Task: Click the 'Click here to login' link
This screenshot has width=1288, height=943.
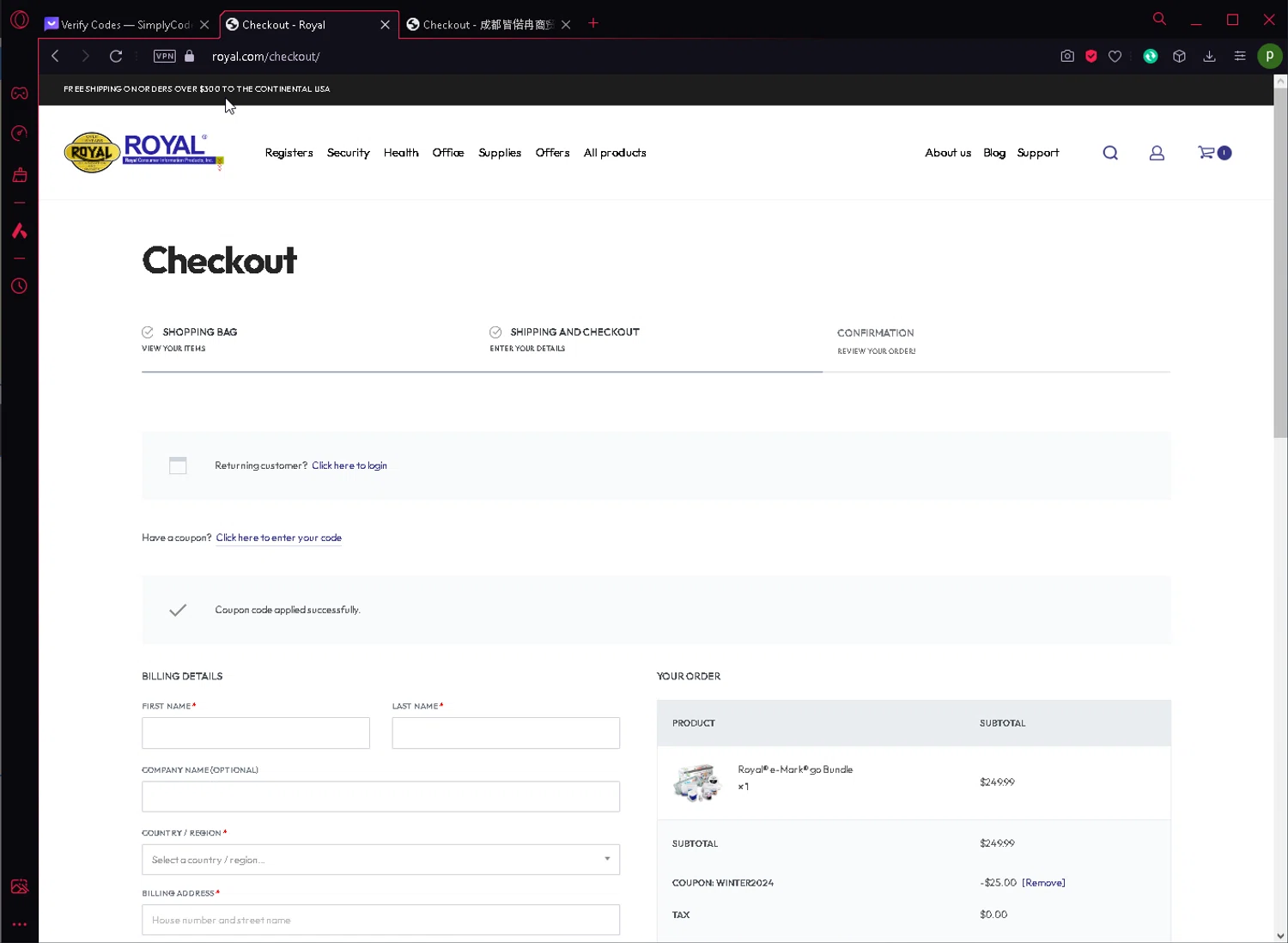Action: pos(349,465)
